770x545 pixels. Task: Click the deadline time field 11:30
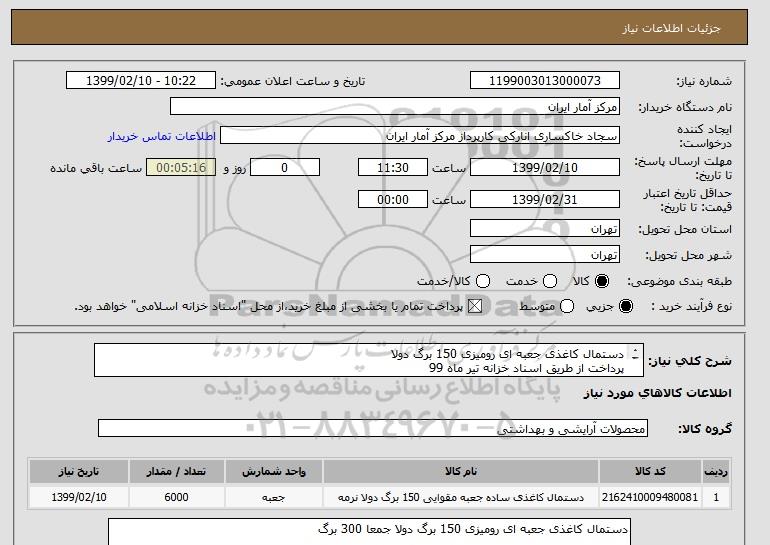(x=393, y=167)
